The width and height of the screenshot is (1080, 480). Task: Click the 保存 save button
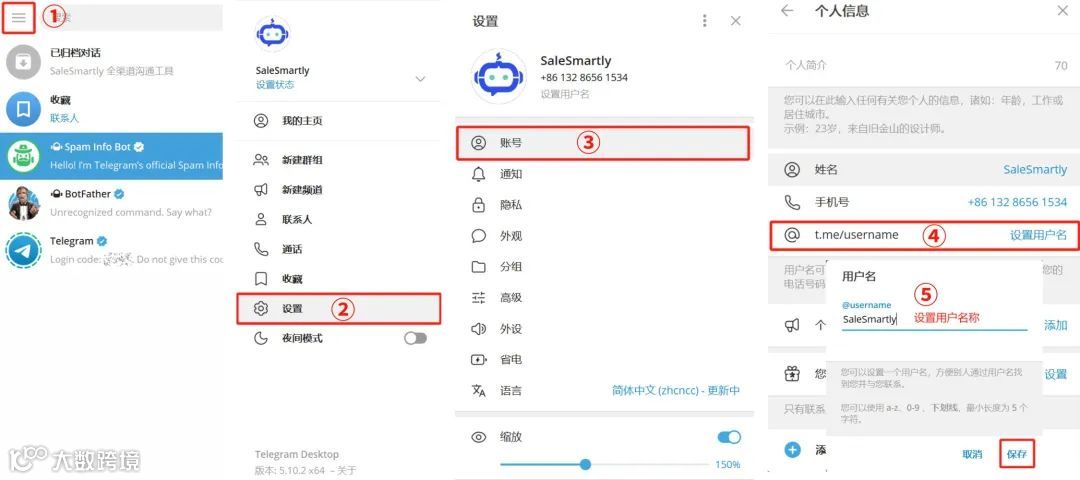click(x=1017, y=454)
